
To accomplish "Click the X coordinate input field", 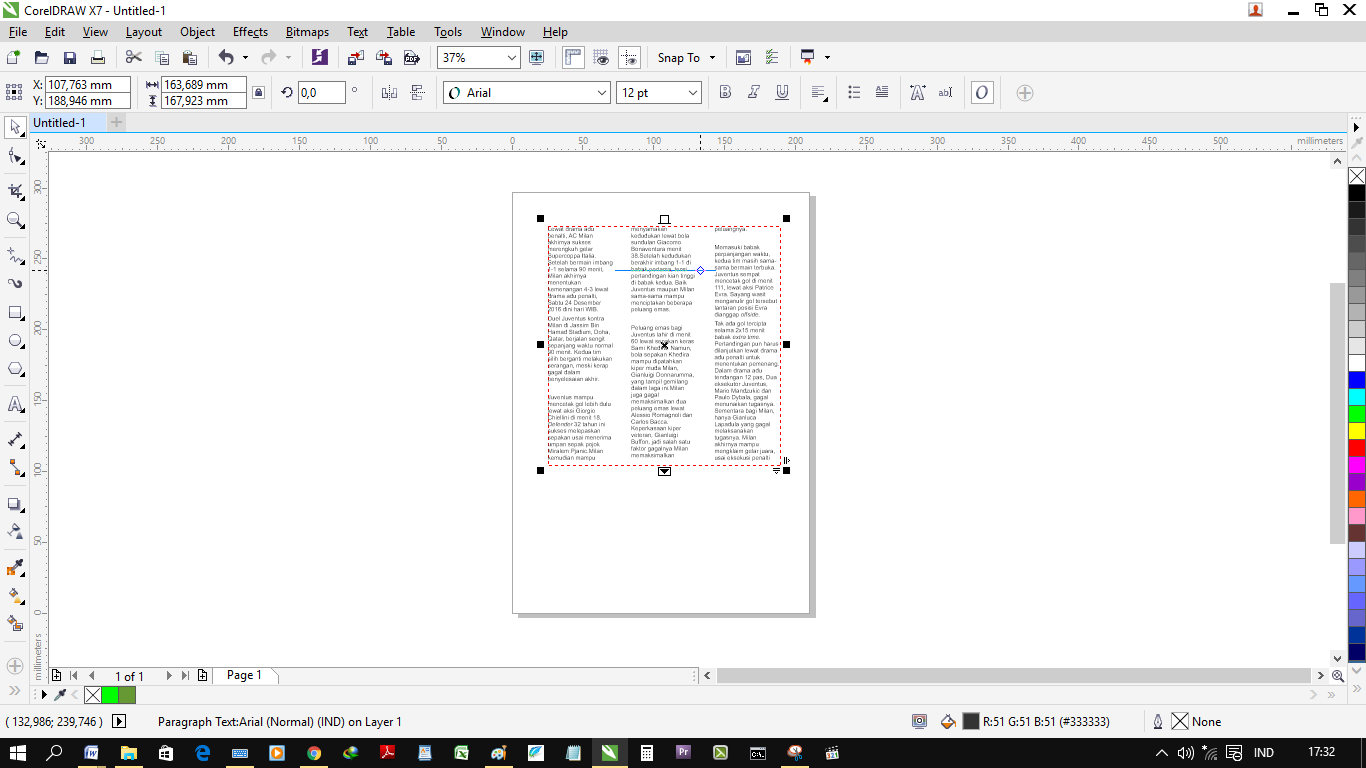I will click(x=90, y=85).
